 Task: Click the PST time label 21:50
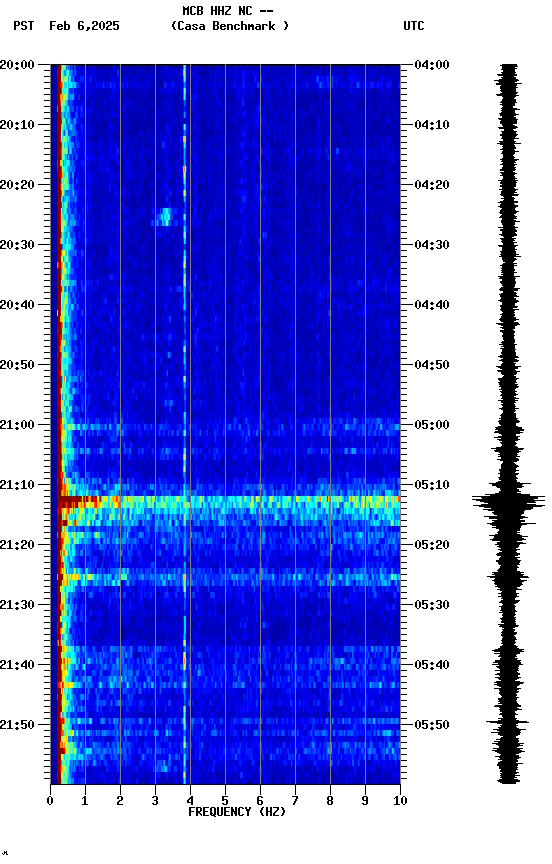click(17, 725)
